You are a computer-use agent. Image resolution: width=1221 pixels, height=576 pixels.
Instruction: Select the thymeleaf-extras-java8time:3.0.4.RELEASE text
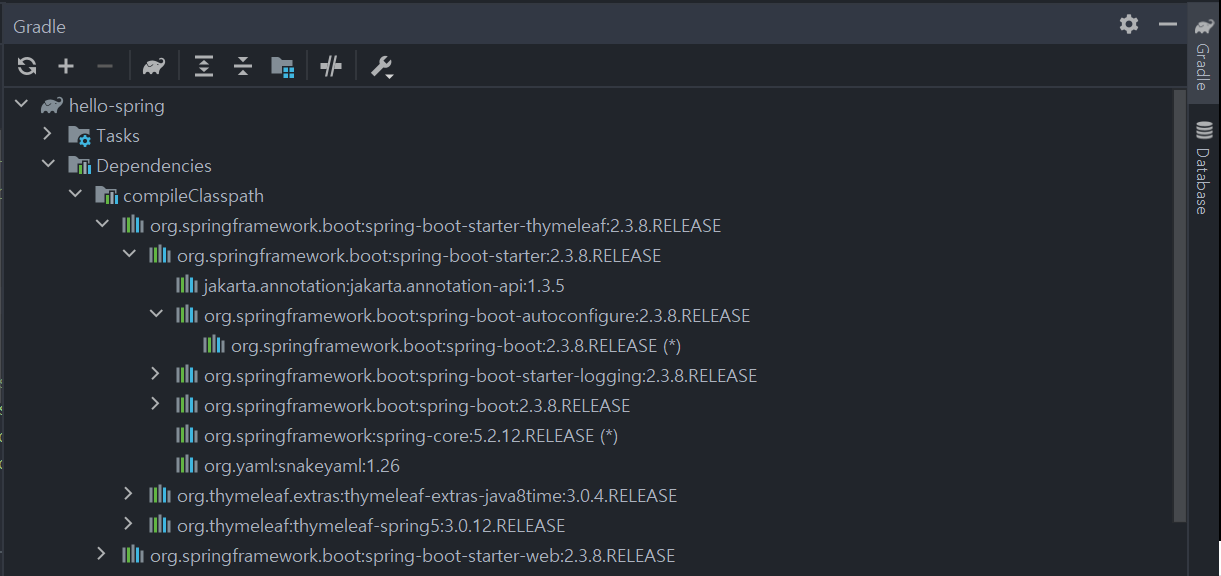click(x=427, y=495)
